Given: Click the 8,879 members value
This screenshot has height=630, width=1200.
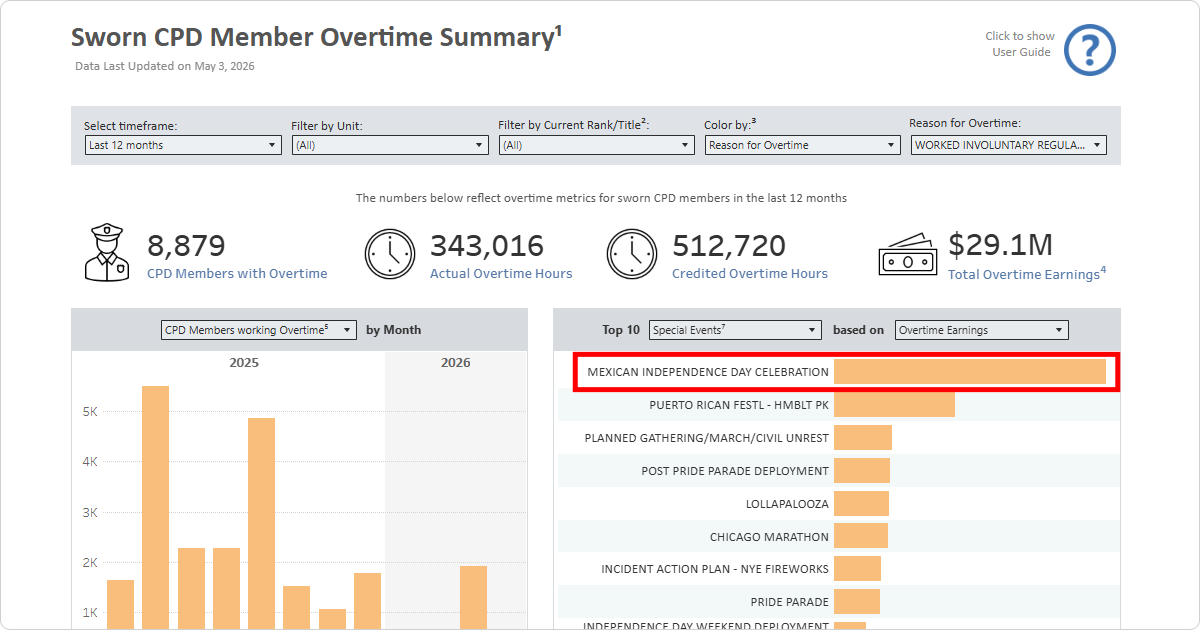Looking at the screenshot, I should pyautogui.click(x=186, y=246).
